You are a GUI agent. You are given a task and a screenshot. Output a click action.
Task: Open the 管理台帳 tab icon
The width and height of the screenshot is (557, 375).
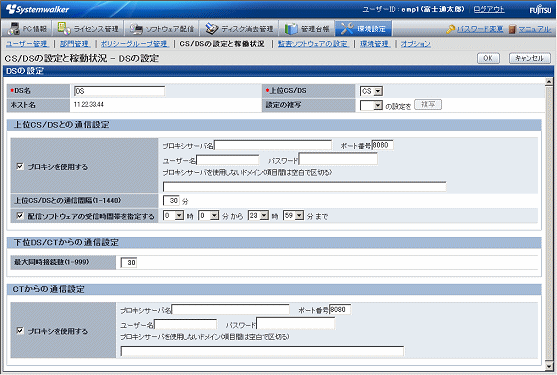coord(291,29)
